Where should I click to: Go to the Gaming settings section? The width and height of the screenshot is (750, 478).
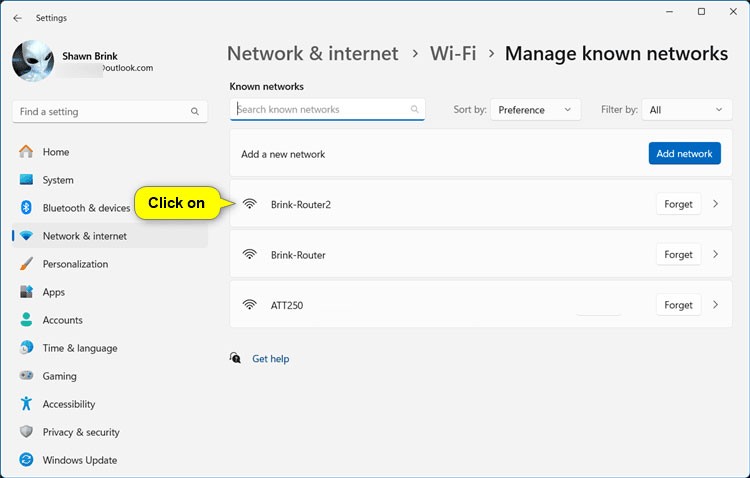click(59, 376)
